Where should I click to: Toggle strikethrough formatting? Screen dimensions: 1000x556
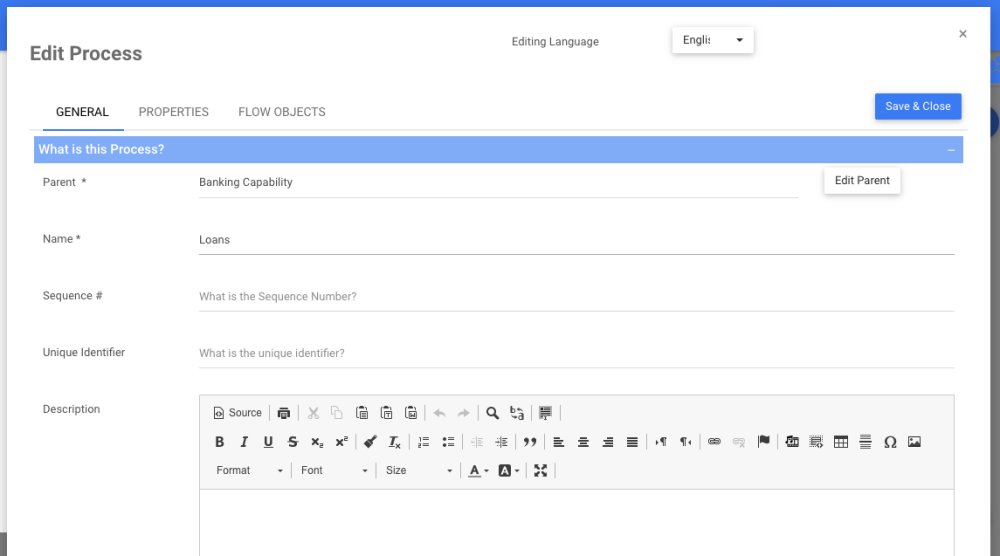tap(293, 442)
